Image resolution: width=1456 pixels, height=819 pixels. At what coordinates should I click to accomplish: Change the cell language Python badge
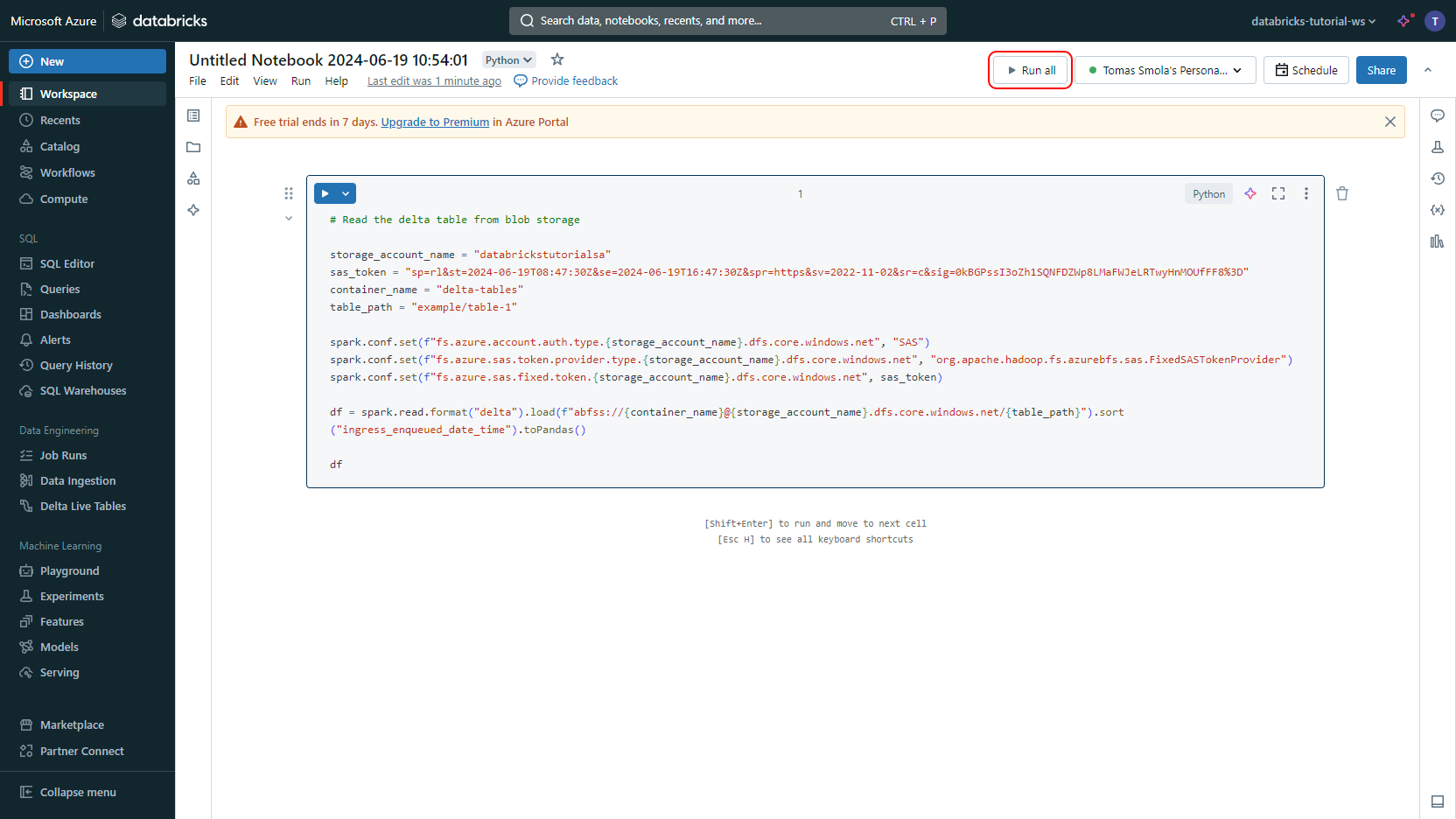[1208, 193]
